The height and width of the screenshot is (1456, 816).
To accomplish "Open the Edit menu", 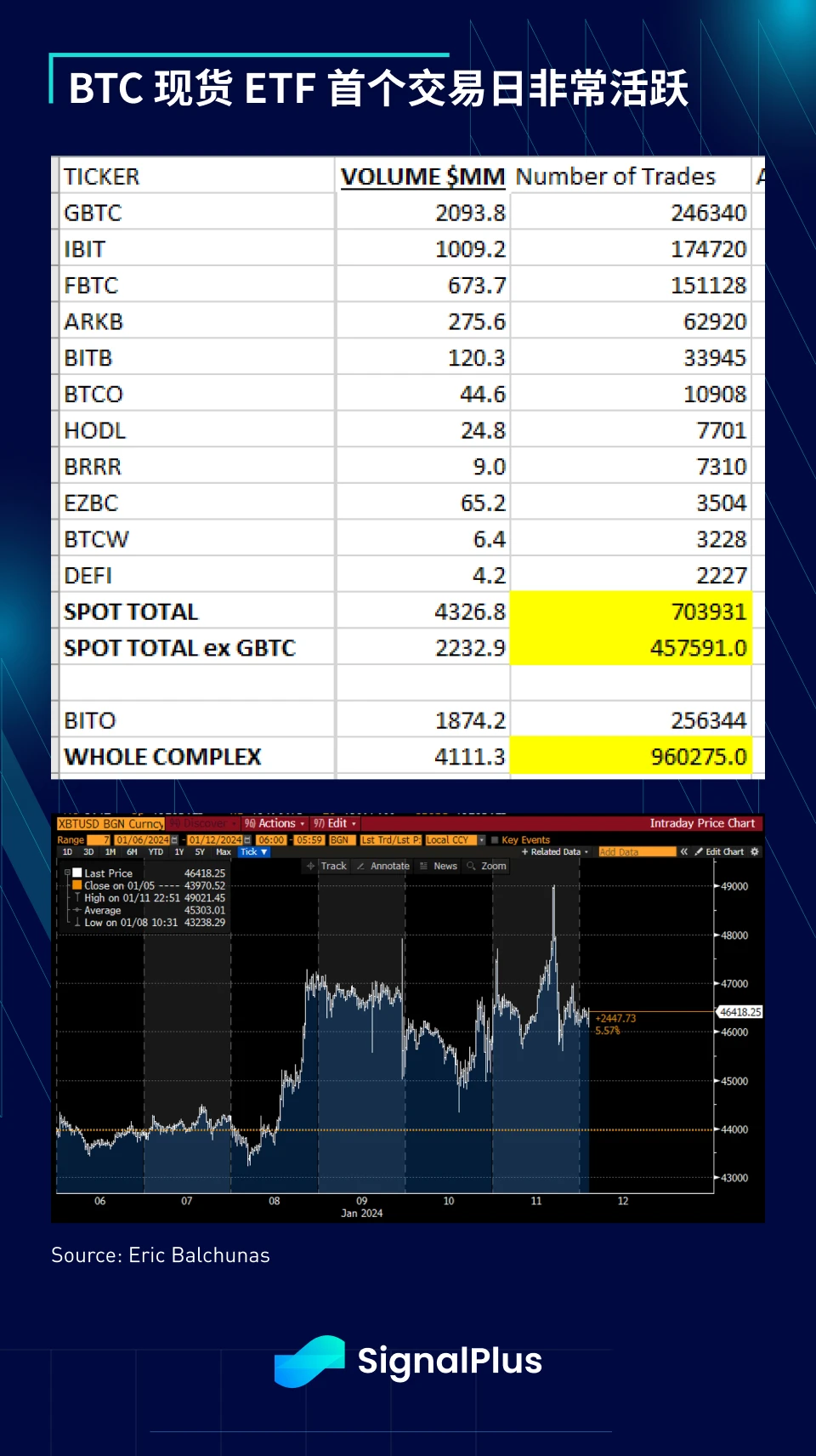I will point(335,823).
